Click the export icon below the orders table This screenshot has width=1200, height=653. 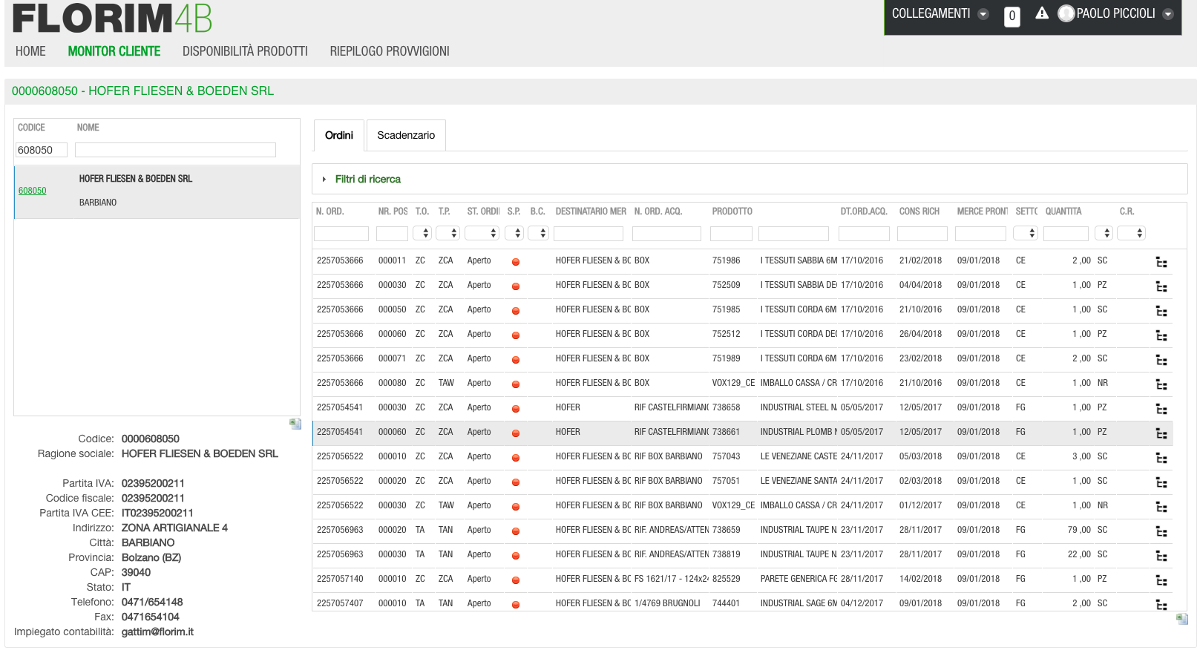[x=1182, y=619]
